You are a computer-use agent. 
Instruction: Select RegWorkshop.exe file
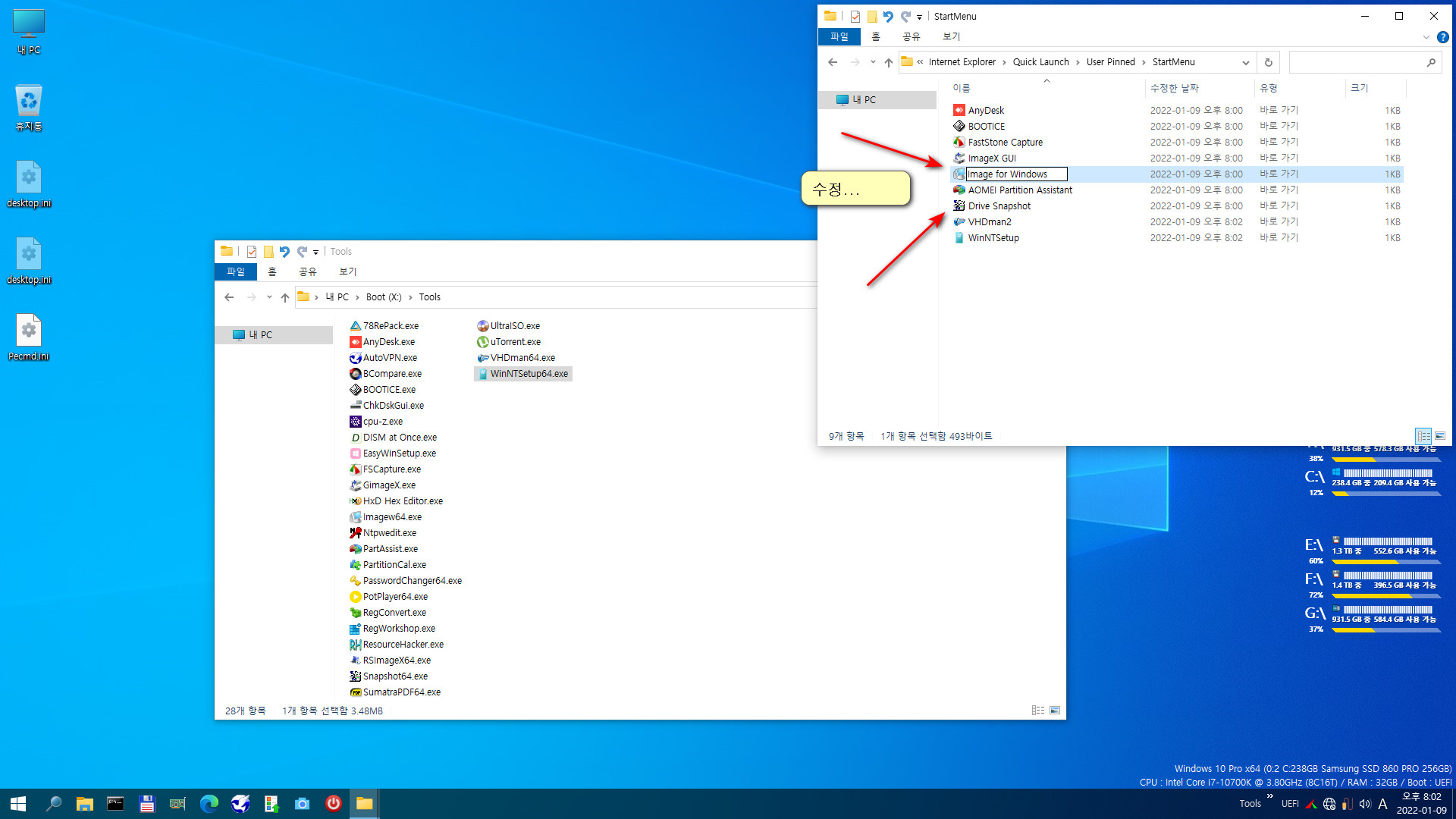(398, 628)
